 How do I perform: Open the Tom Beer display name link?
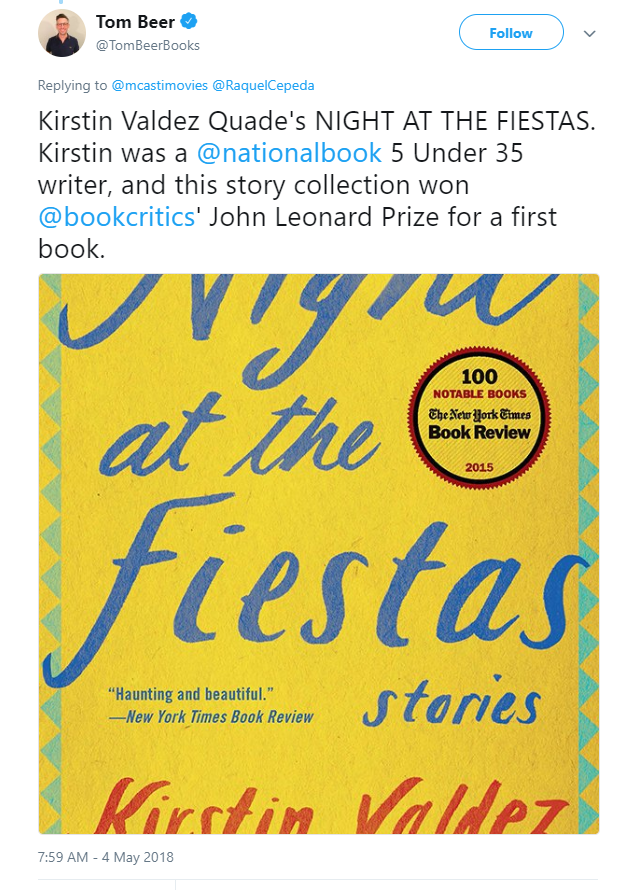pos(135,22)
